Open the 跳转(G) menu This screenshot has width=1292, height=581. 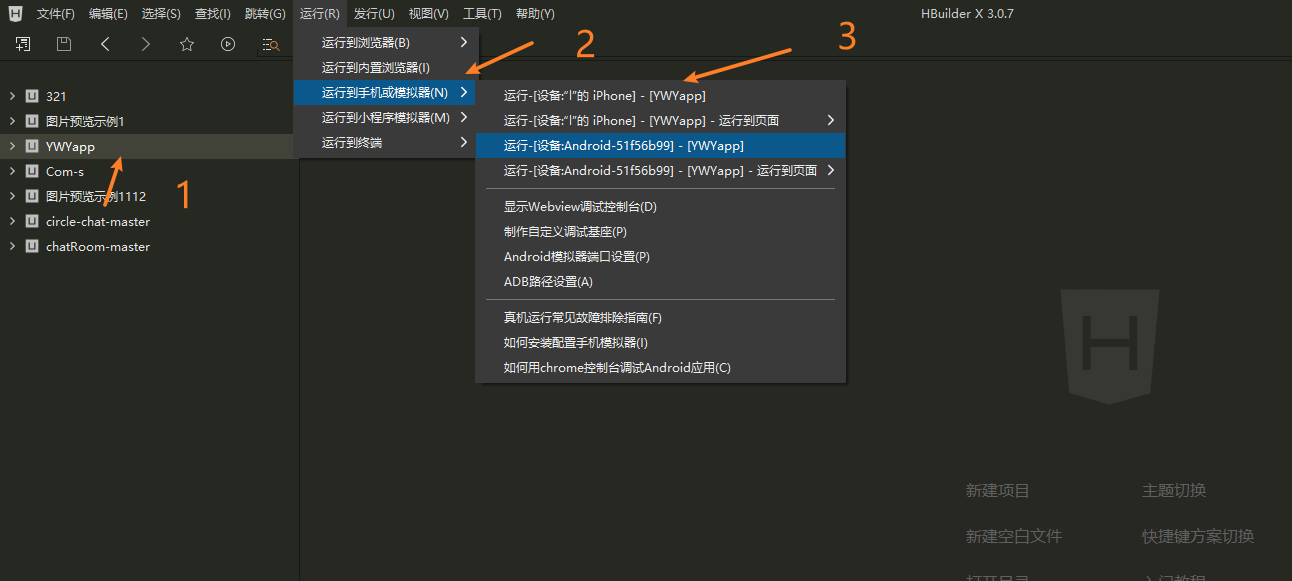tap(265, 14)
